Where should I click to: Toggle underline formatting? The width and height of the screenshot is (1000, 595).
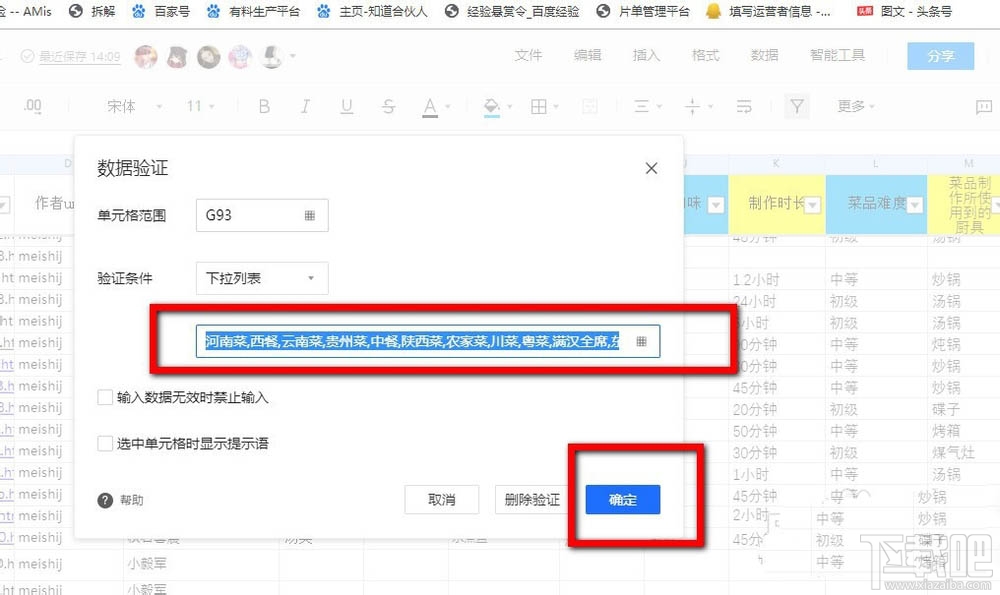(346, 106)
